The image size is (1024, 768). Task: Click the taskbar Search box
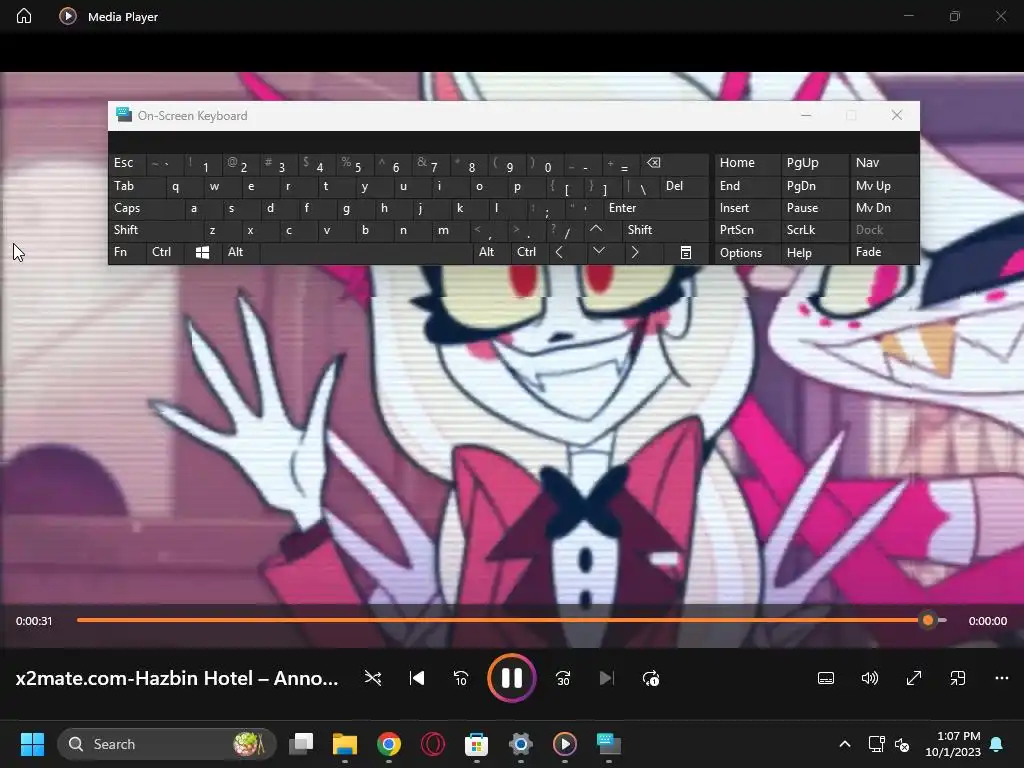(x=167, y=744)
